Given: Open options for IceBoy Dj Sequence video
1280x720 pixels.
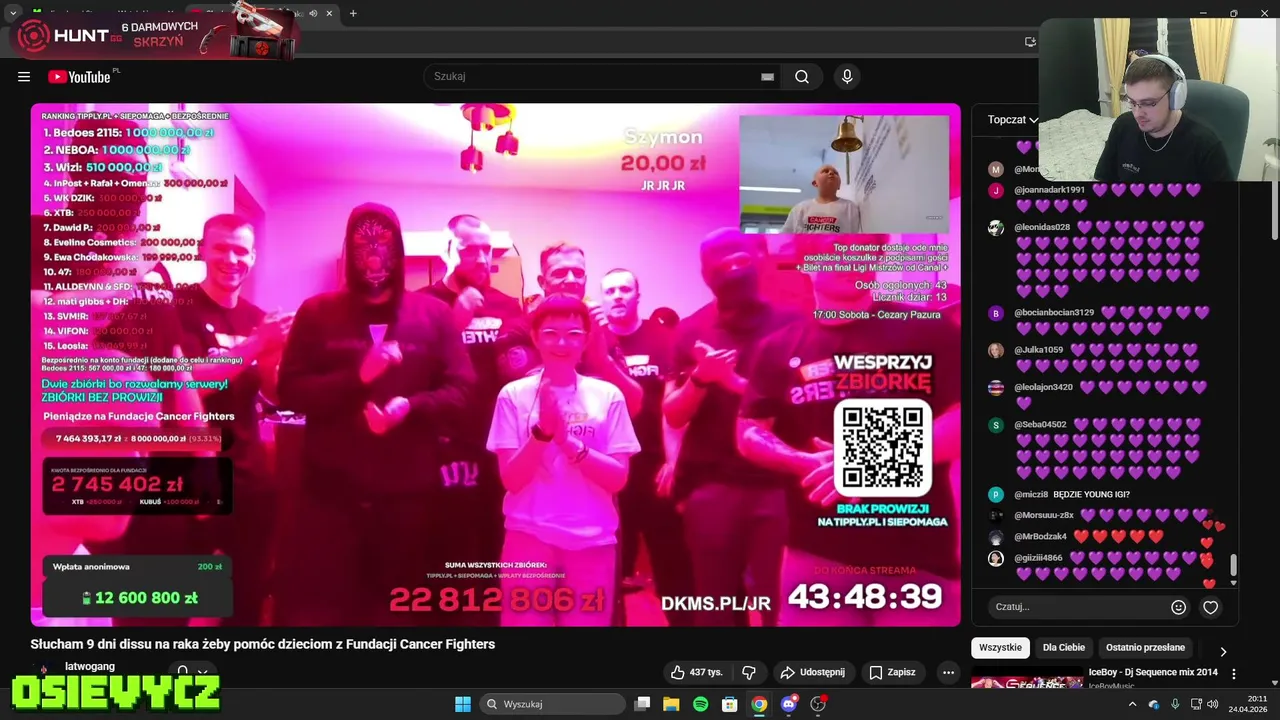Looking at the screenshot, I should pyautogui.click(x=1234, y=674).
